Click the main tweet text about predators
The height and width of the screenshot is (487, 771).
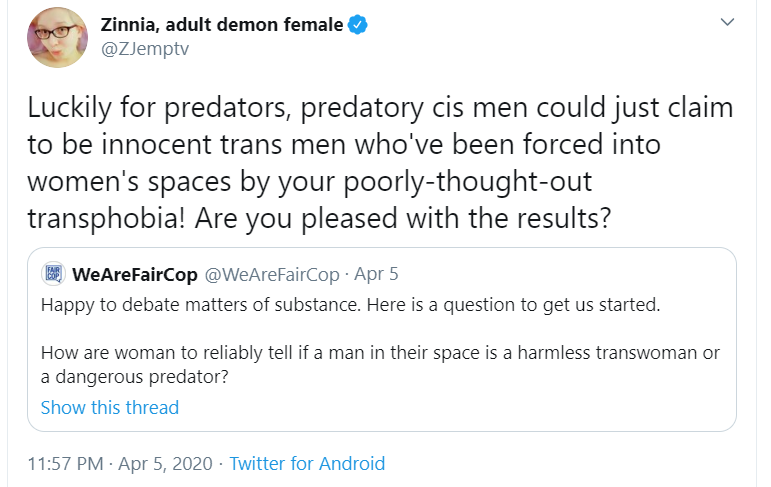(x=380, y=163)
